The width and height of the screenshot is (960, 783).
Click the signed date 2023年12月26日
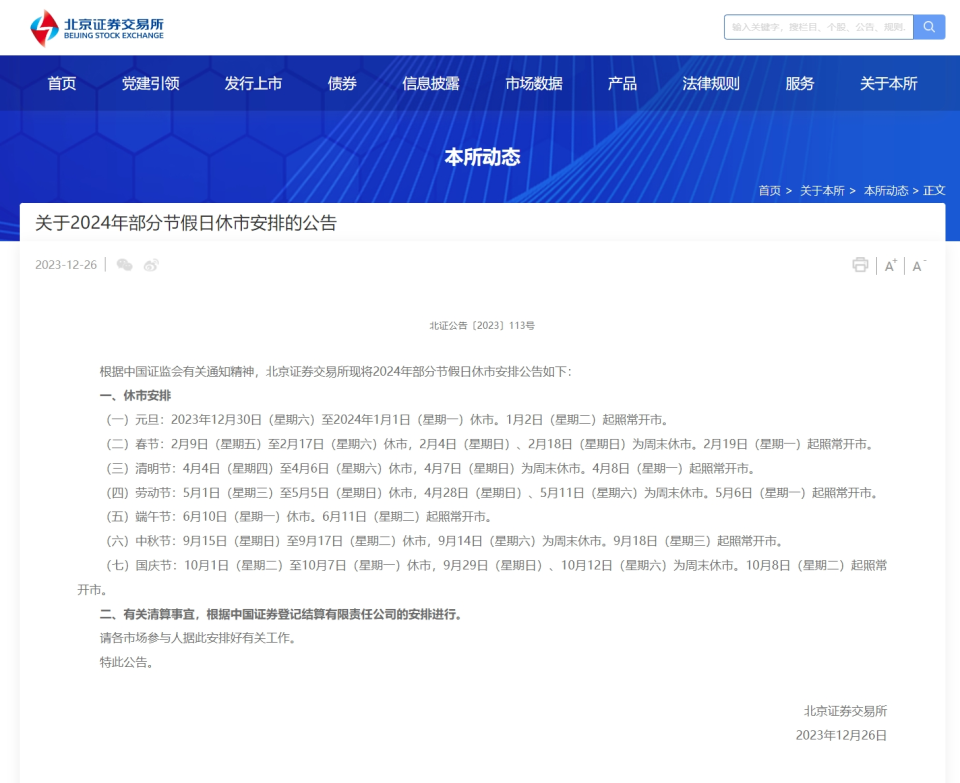841,735
